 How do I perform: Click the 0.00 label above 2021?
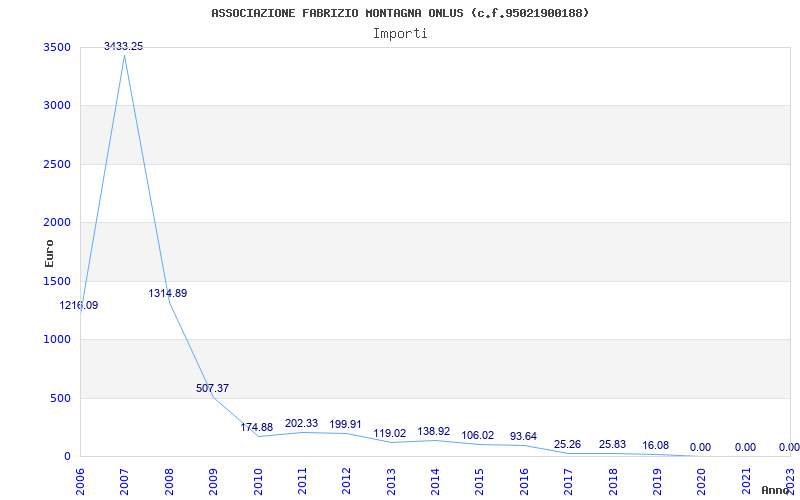(x=745, y=447)
